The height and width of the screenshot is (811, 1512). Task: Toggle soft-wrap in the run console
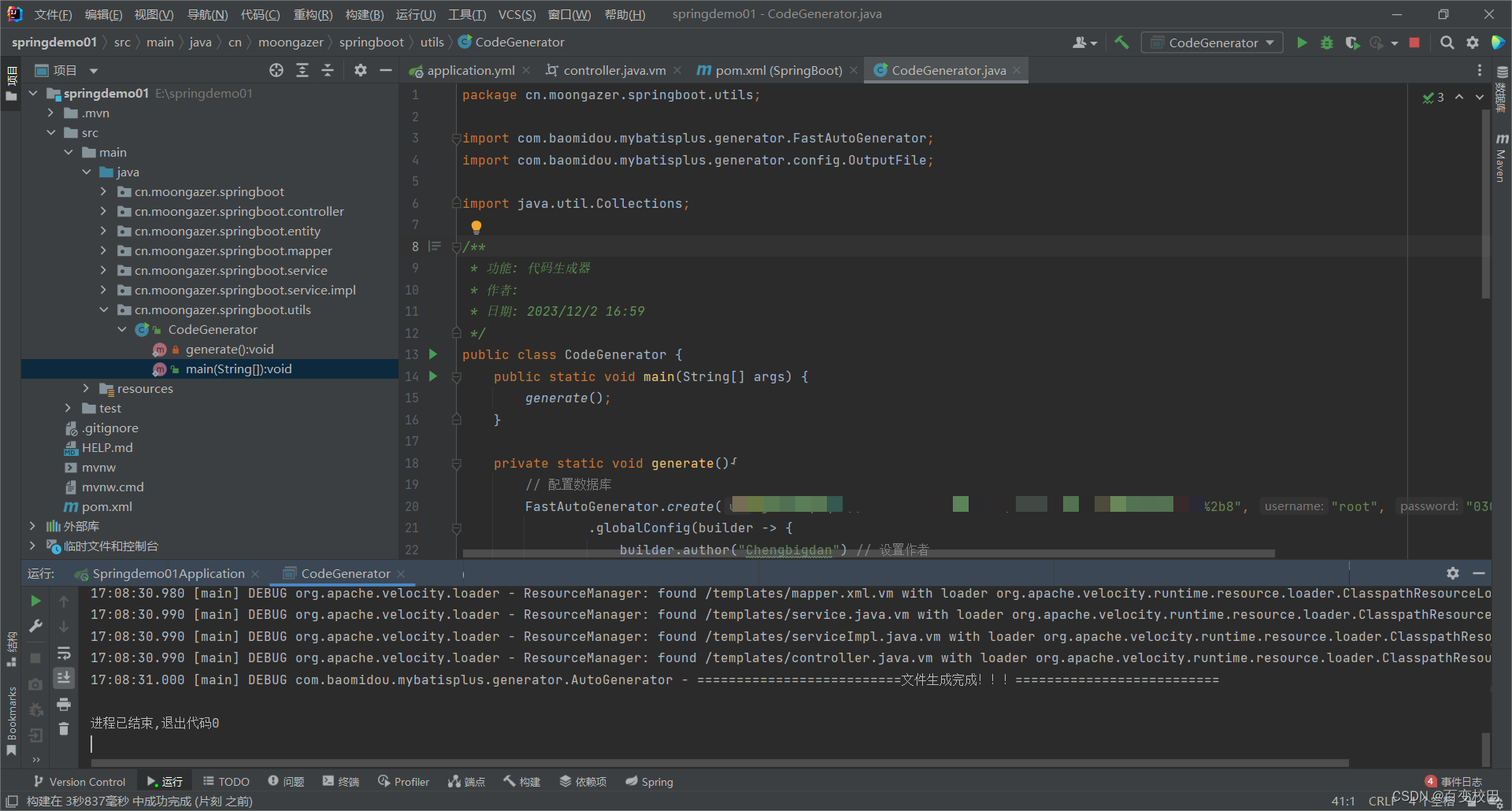pos(64,653)
